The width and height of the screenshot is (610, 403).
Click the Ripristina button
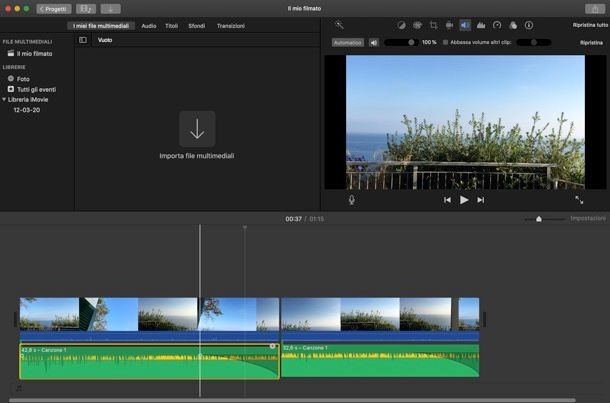(591, 43)
